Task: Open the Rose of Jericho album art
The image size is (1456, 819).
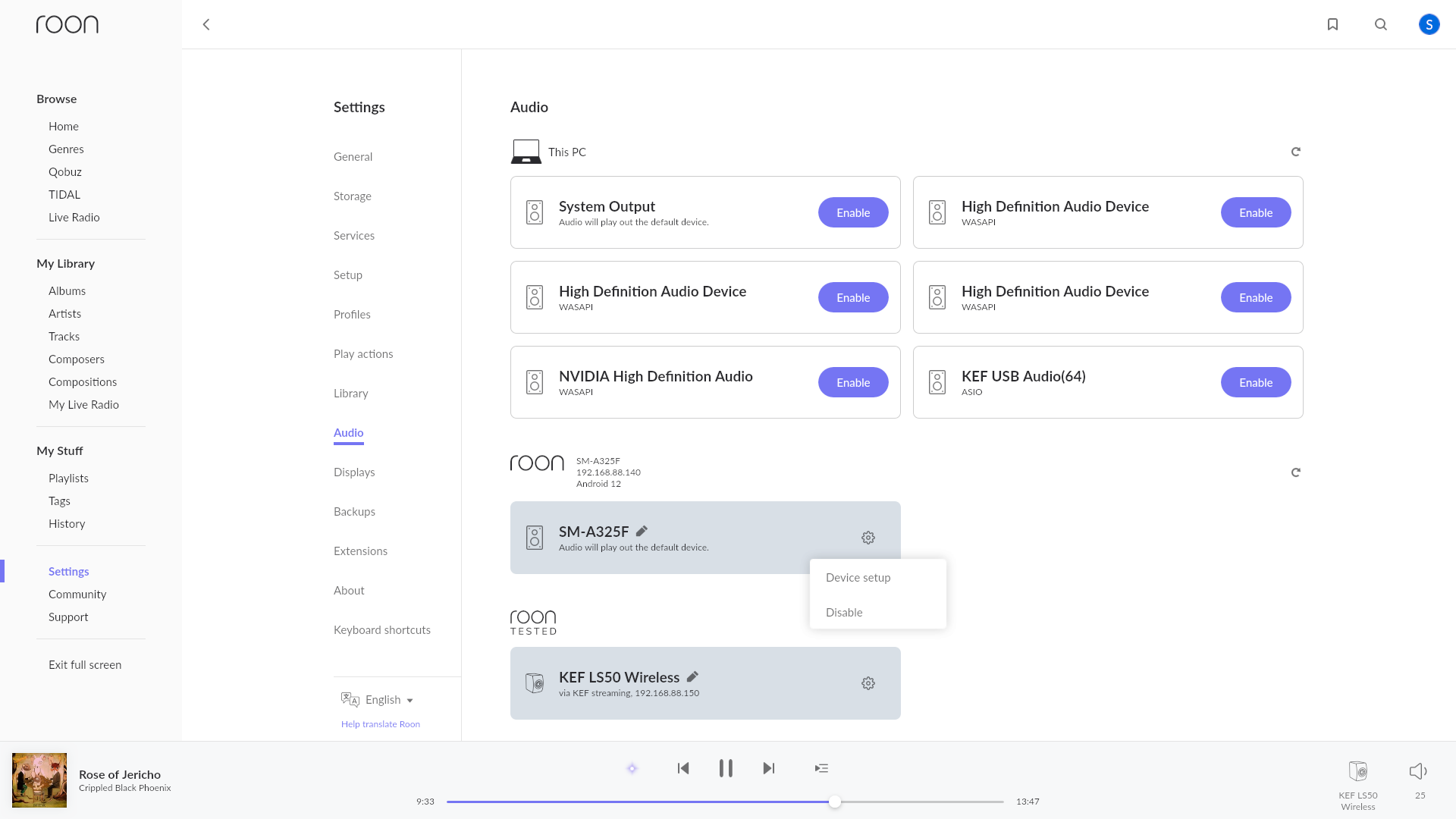Action: [39, 780]
